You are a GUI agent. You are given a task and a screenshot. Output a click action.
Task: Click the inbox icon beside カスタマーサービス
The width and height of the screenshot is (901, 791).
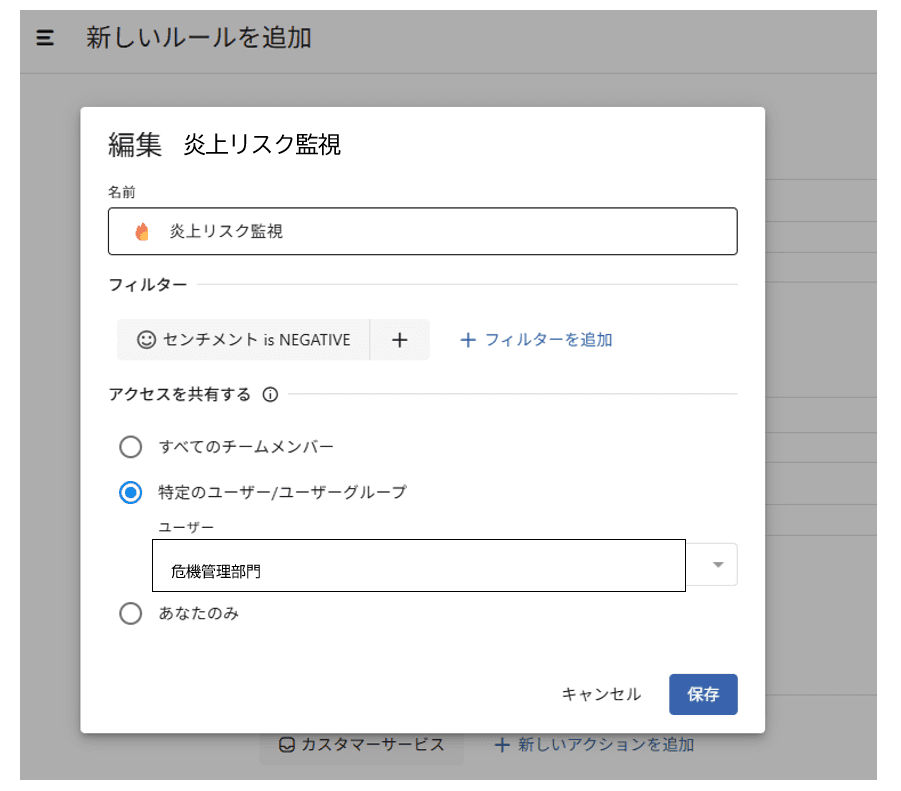click(287, 745)
